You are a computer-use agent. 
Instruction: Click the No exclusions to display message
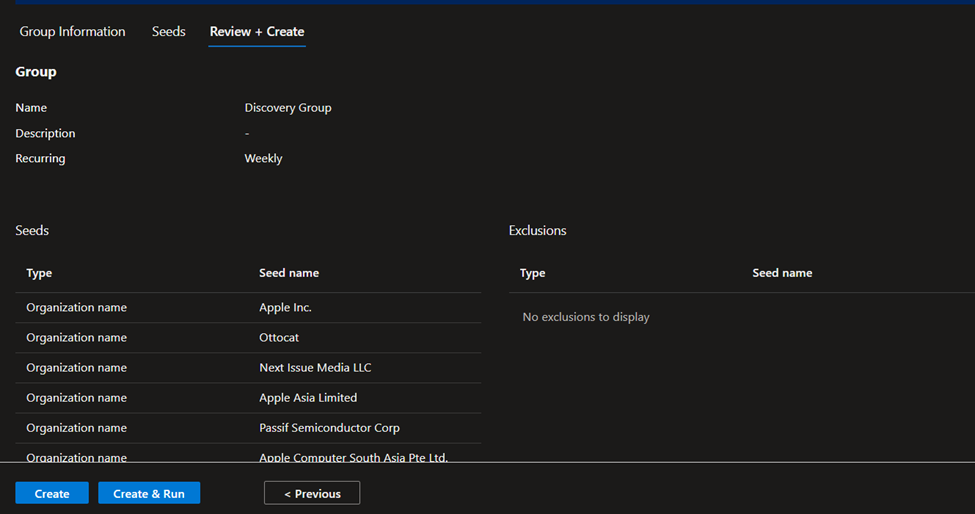(x=586, y=317)
